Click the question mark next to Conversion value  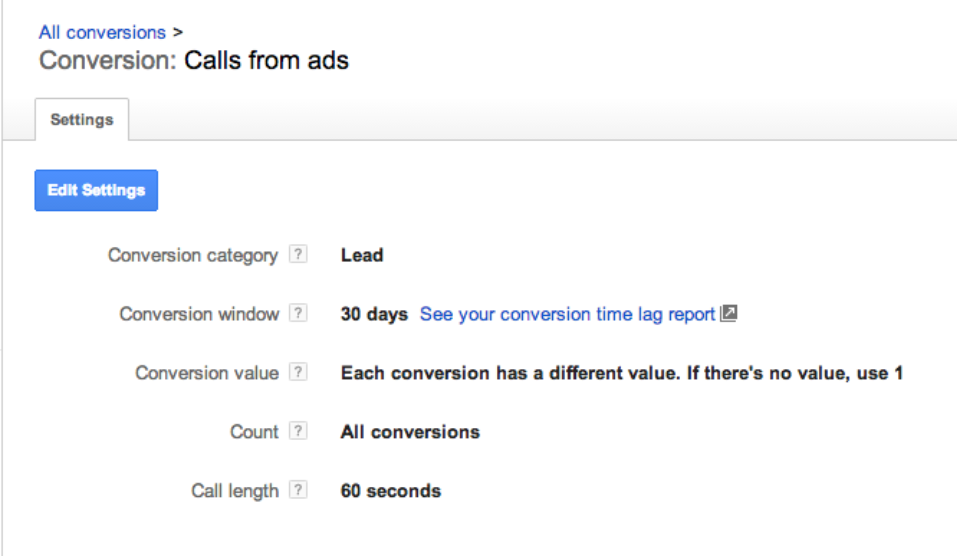click(298, 373)
